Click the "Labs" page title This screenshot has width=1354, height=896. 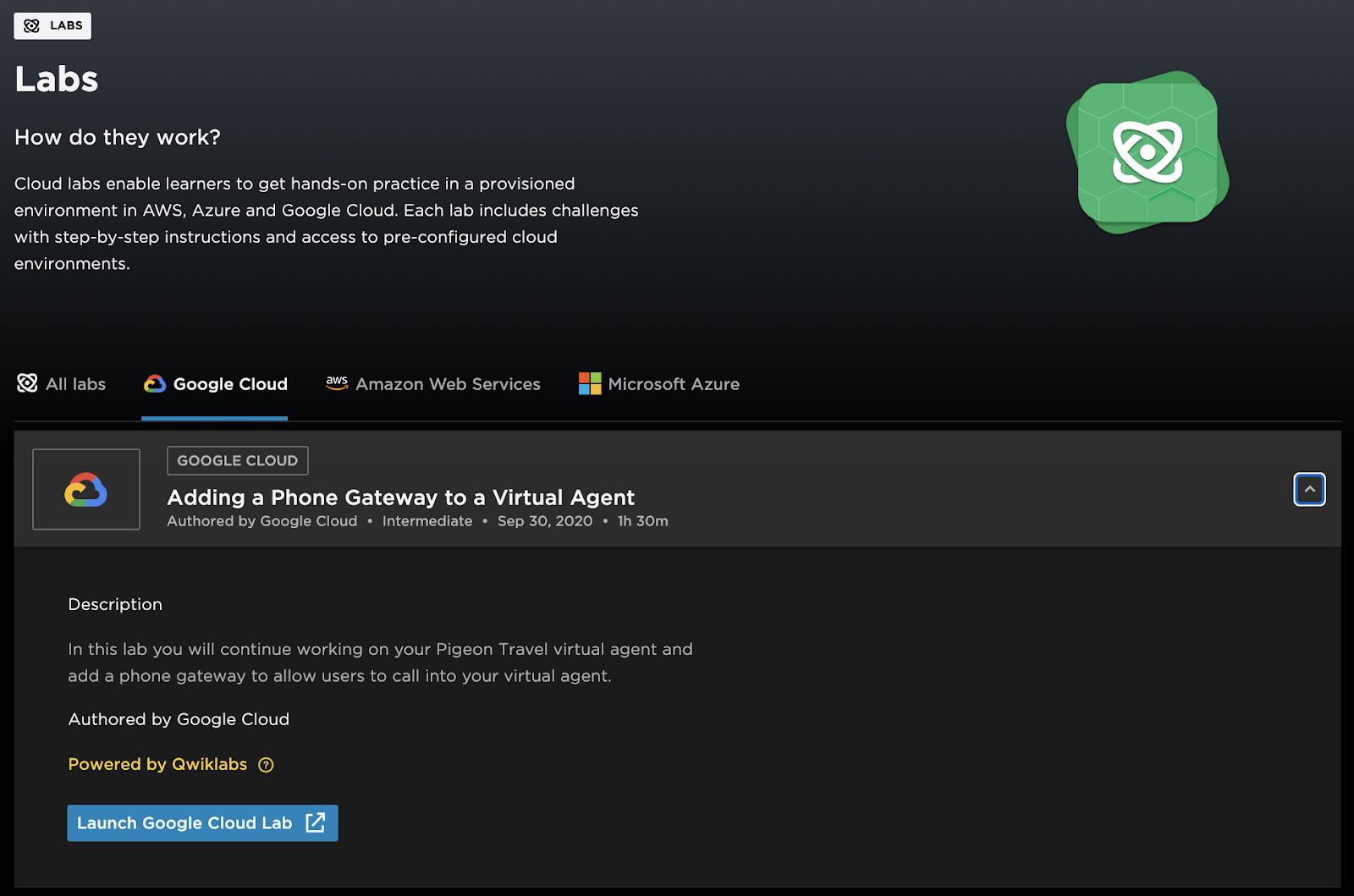[57, 79]
